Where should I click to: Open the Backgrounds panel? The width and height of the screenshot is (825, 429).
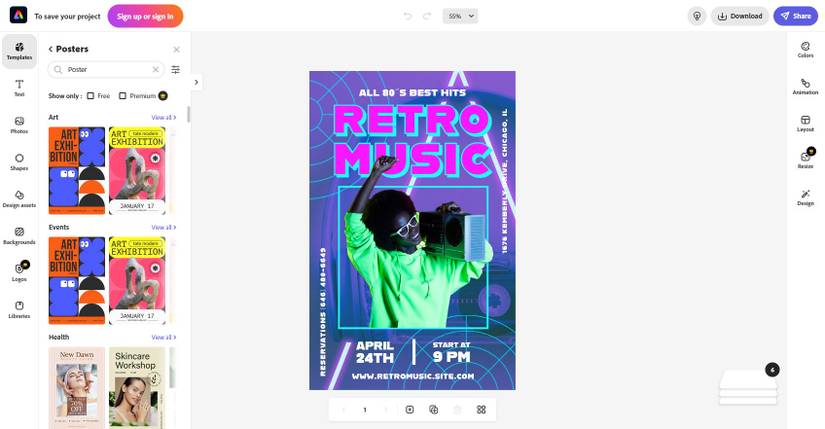[19, 236]
